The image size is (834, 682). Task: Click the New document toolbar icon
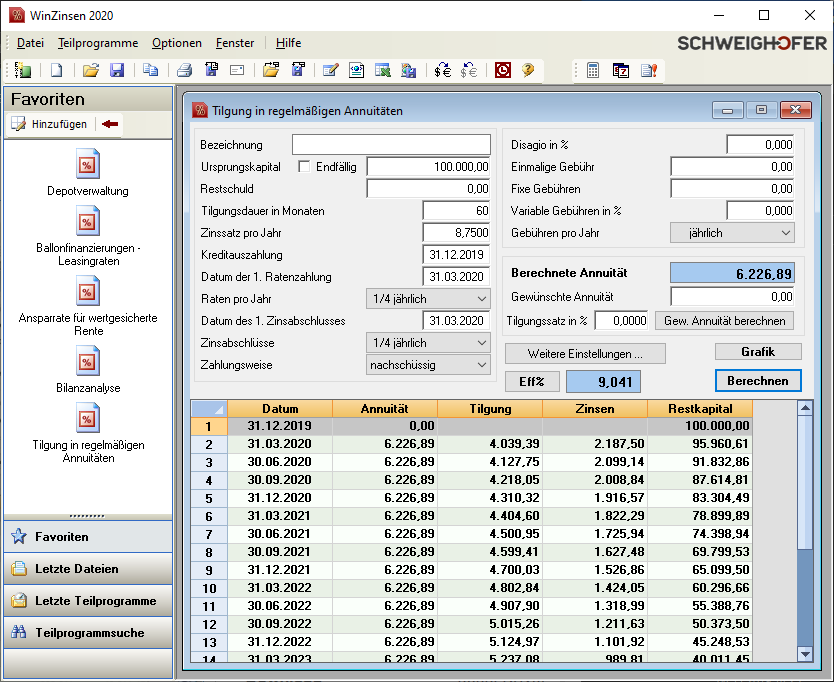(x=57, y=70)
